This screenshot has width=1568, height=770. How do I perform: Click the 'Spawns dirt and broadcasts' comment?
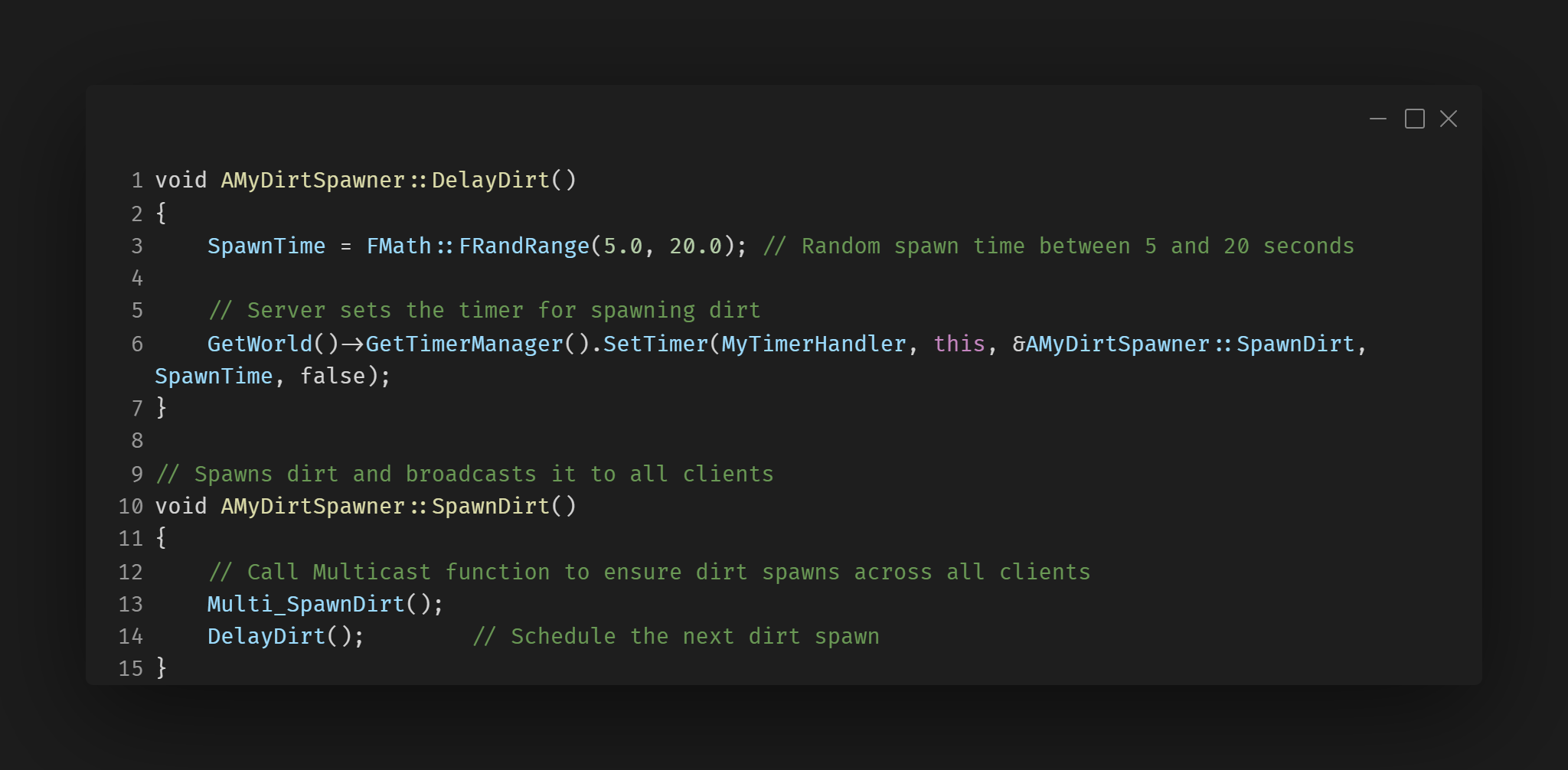pos(465,475)
